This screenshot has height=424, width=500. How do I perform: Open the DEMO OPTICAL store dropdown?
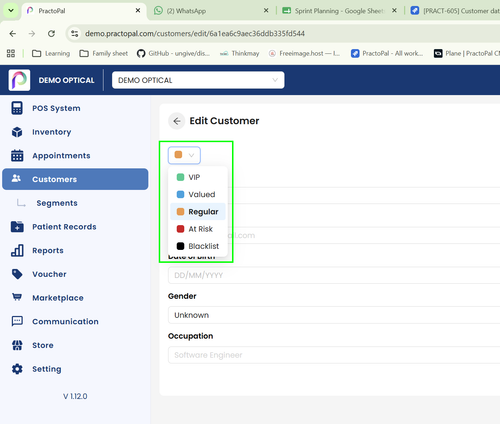(198, 80)
